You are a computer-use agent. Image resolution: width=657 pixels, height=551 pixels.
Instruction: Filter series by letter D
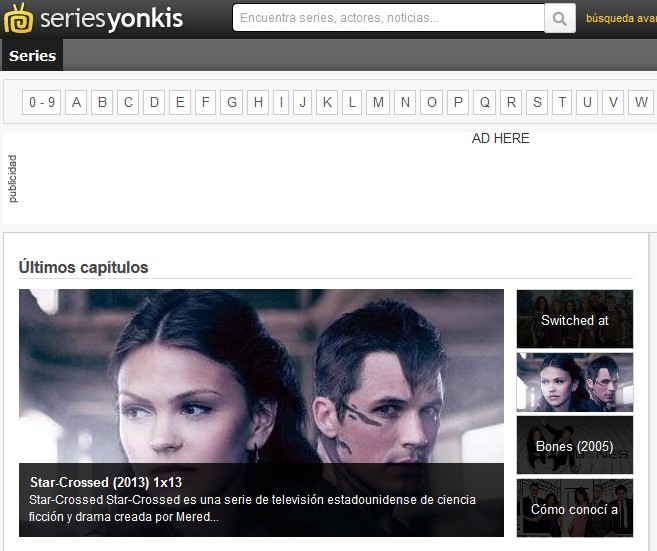pos(154,102)
